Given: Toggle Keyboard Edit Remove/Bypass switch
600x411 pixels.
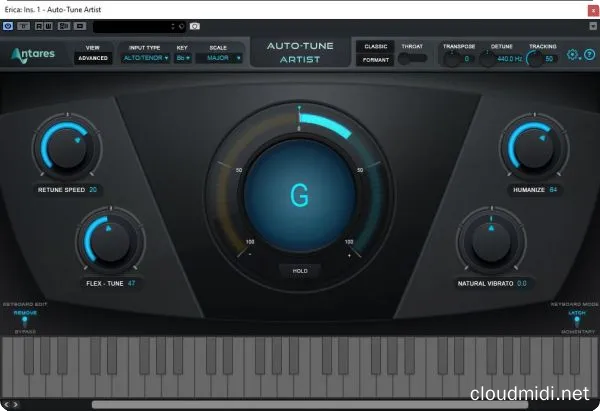Looking at the screenshot, I should 25,322.
